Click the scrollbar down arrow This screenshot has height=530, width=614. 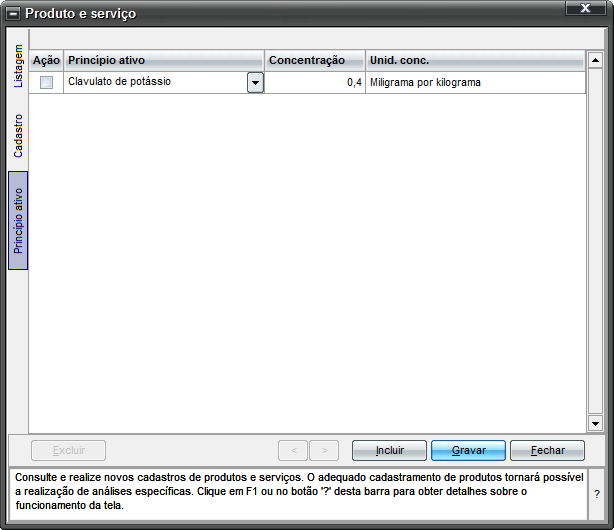[595, 423]
